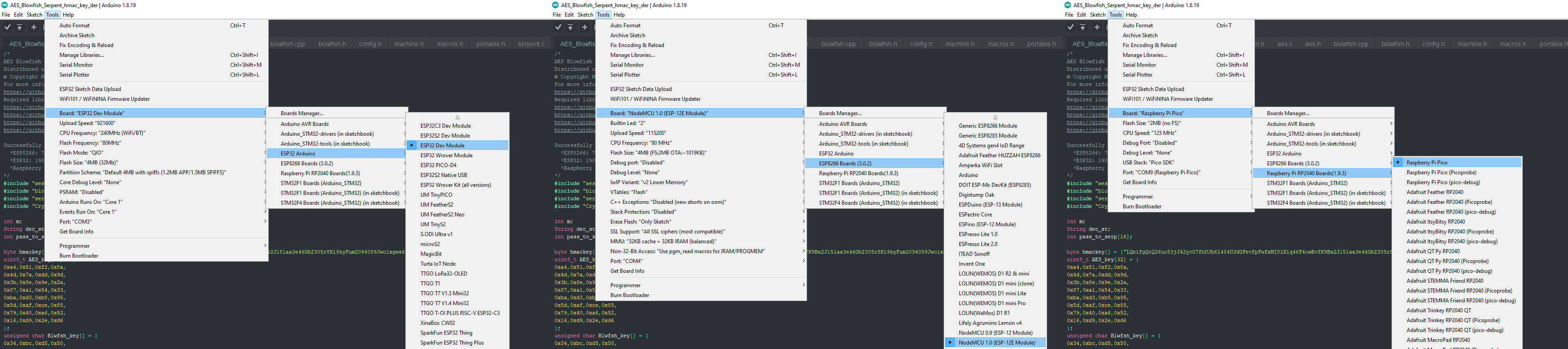
Task: Expand Port "COM3" submenu arrow
Action: coord(265,222)
